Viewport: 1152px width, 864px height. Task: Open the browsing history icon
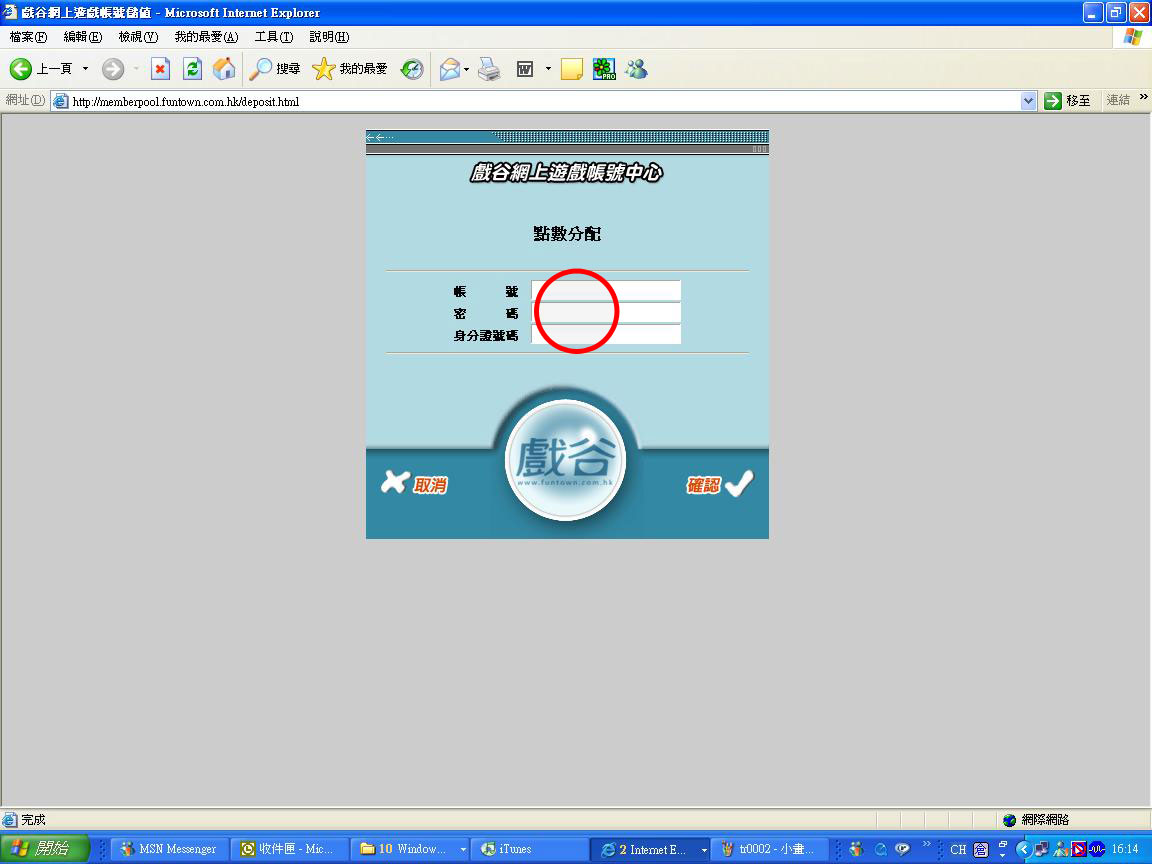tap(412, 69)
